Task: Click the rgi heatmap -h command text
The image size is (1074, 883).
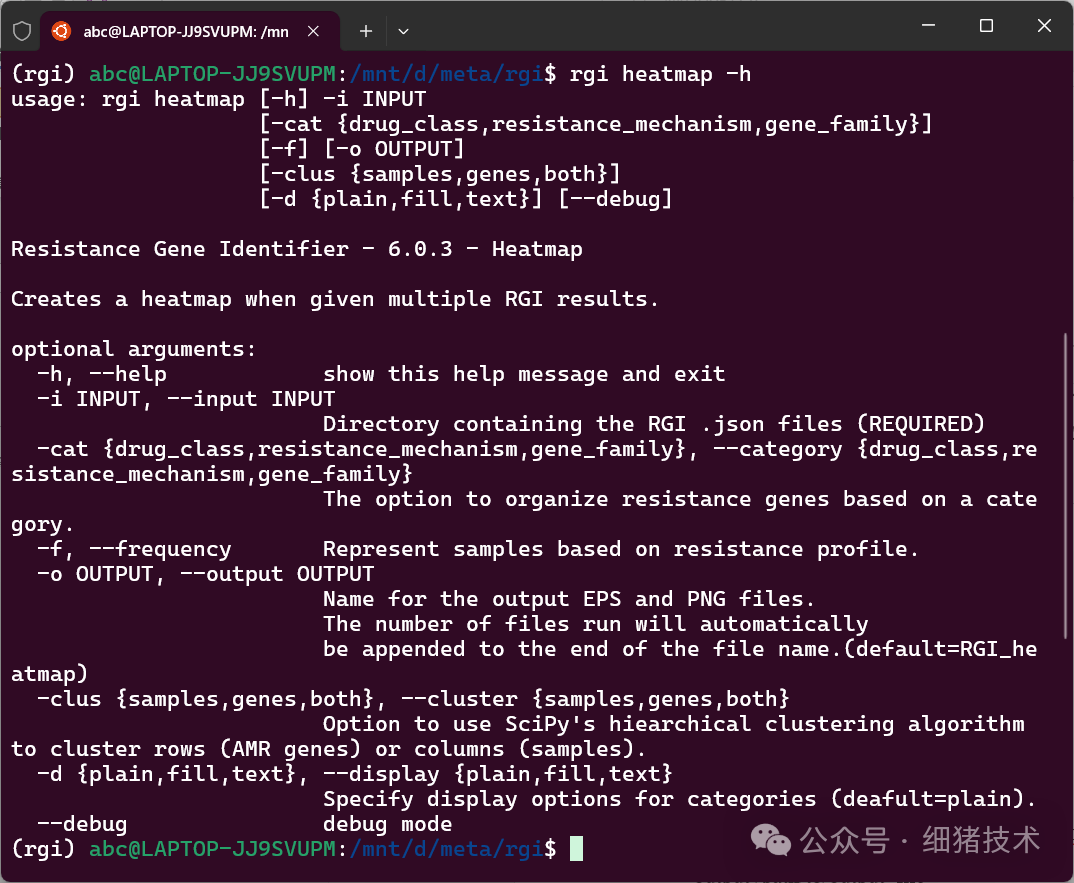Action: 655,73
